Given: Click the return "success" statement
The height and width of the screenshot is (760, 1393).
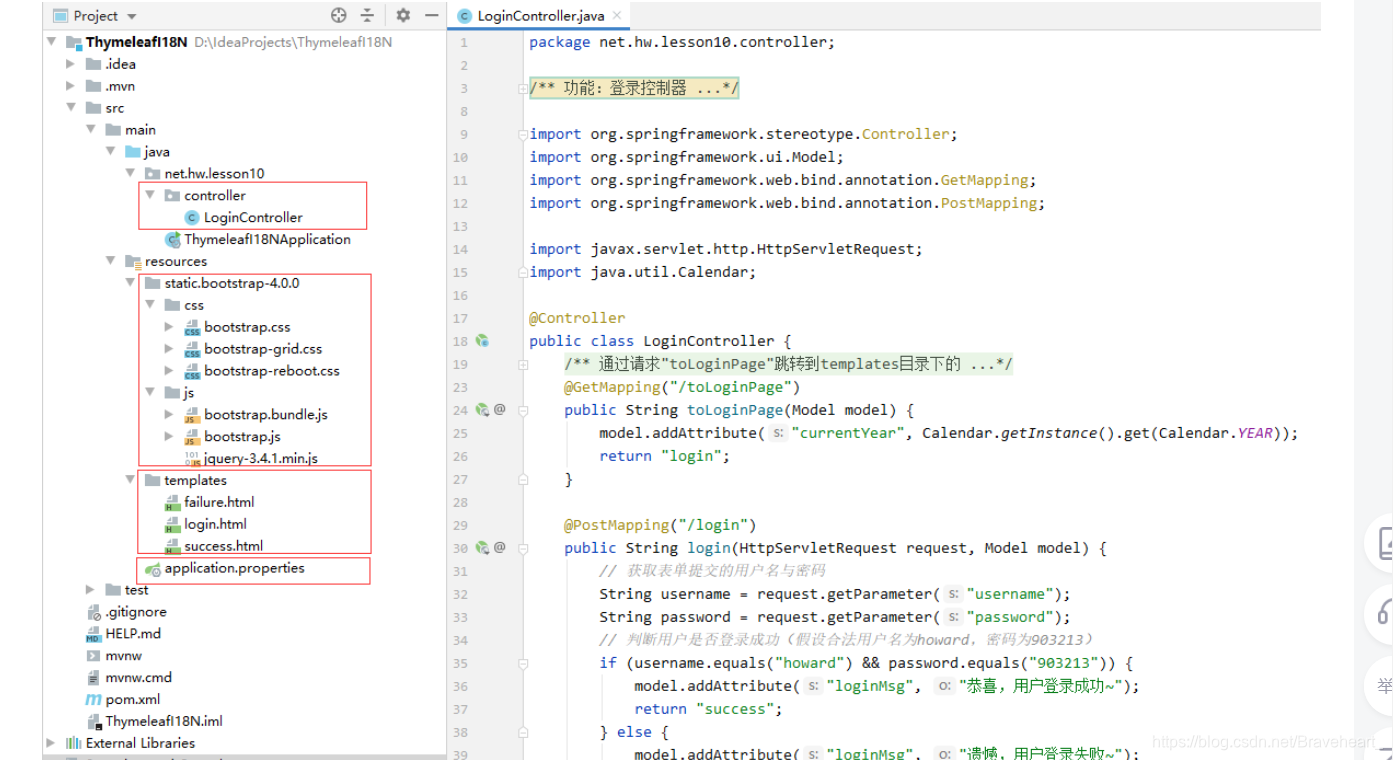Looking at the screenshot, I should [708, 709].
